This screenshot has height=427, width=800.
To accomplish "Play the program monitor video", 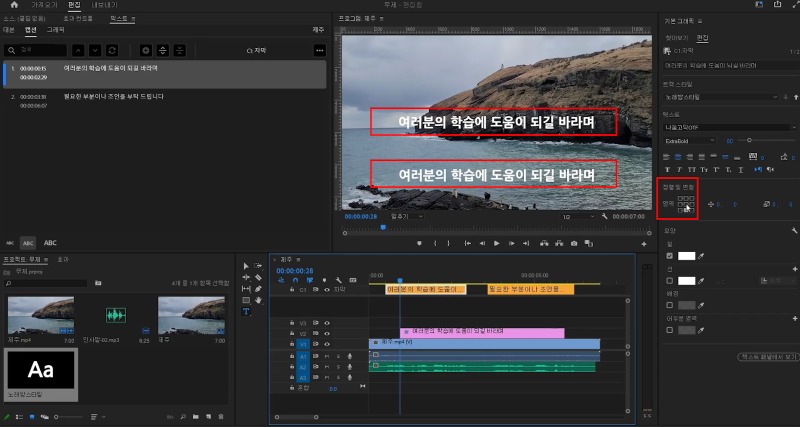I will pos(496,243).
